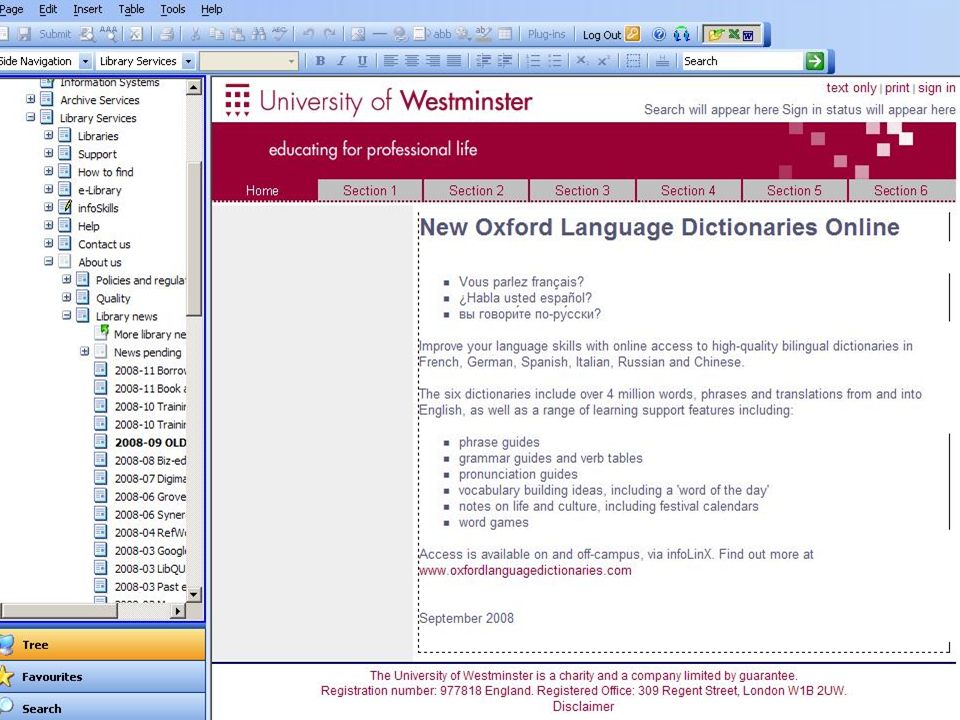Open the empty style combo box

tap(249, 61)
